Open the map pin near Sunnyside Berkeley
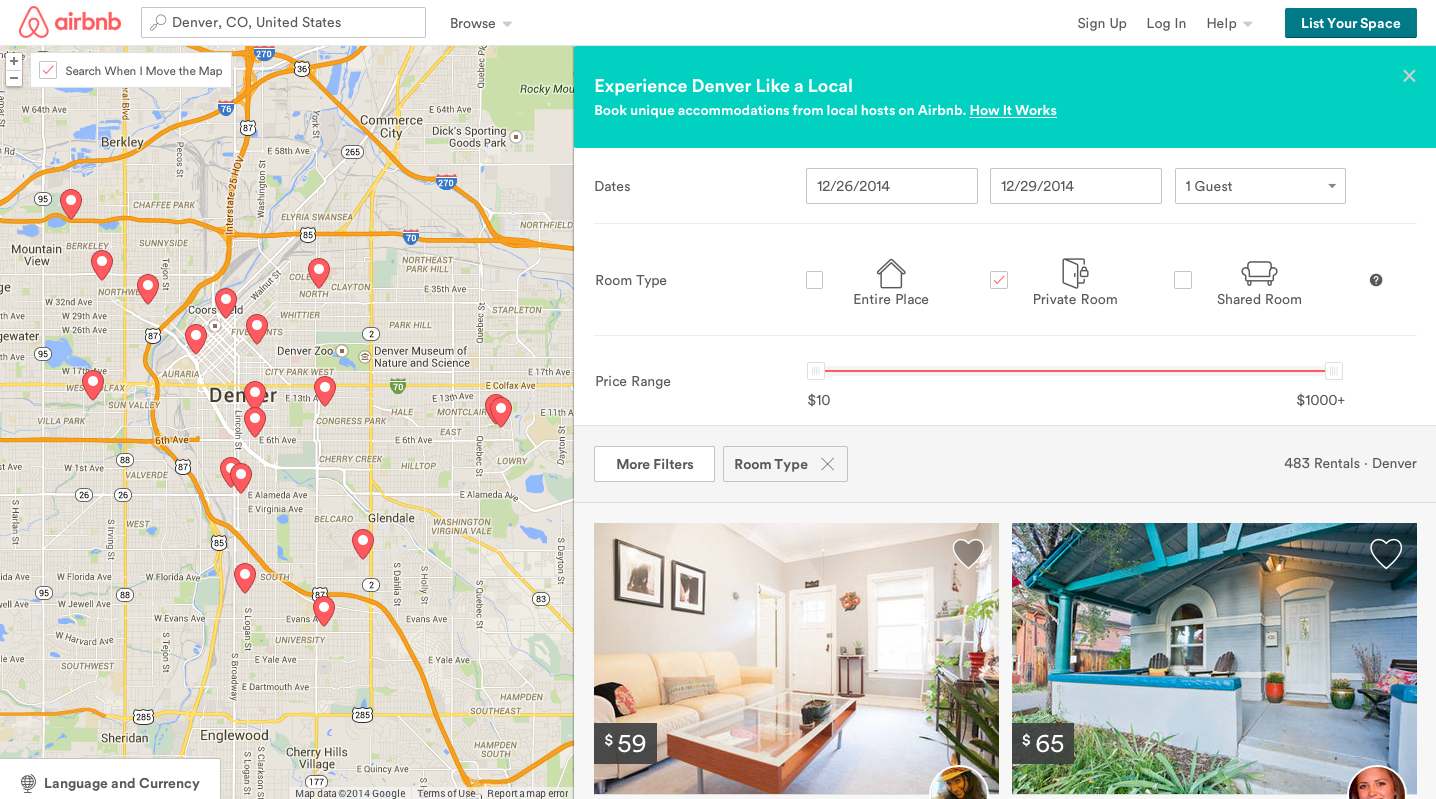 click(102, 265)
